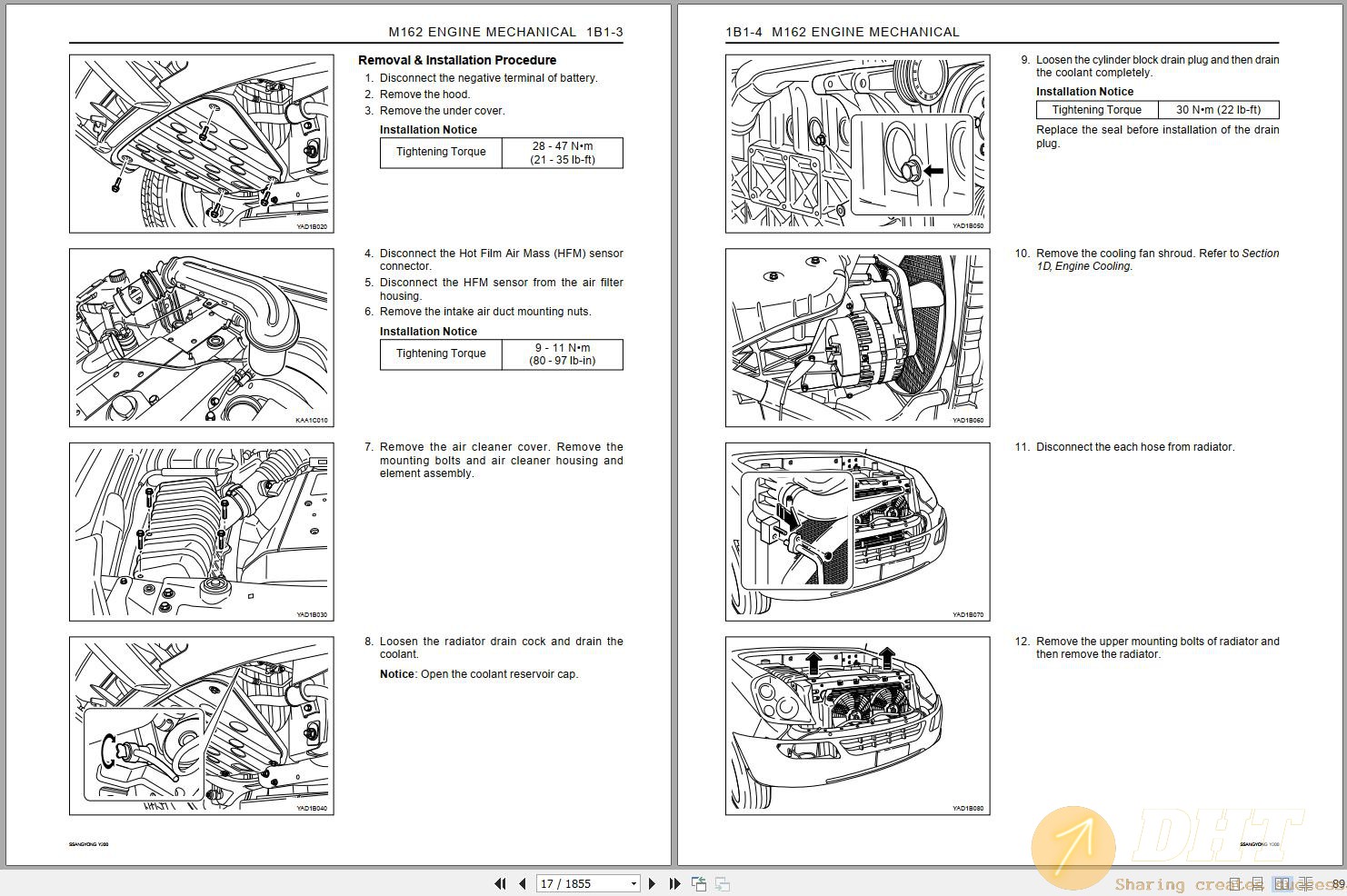
Task: Click 'Installation Notice' above the 9 - 11 N•m table
Action: pyautogui.click(x=428, y=332)
